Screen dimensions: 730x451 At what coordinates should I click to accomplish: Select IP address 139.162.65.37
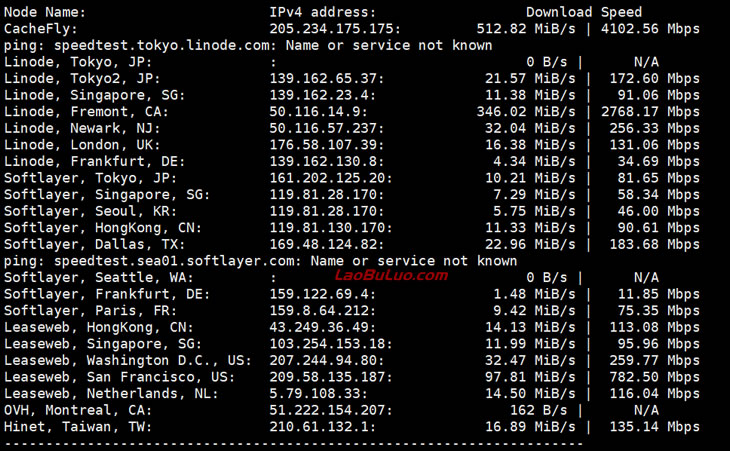click(327, 79)
